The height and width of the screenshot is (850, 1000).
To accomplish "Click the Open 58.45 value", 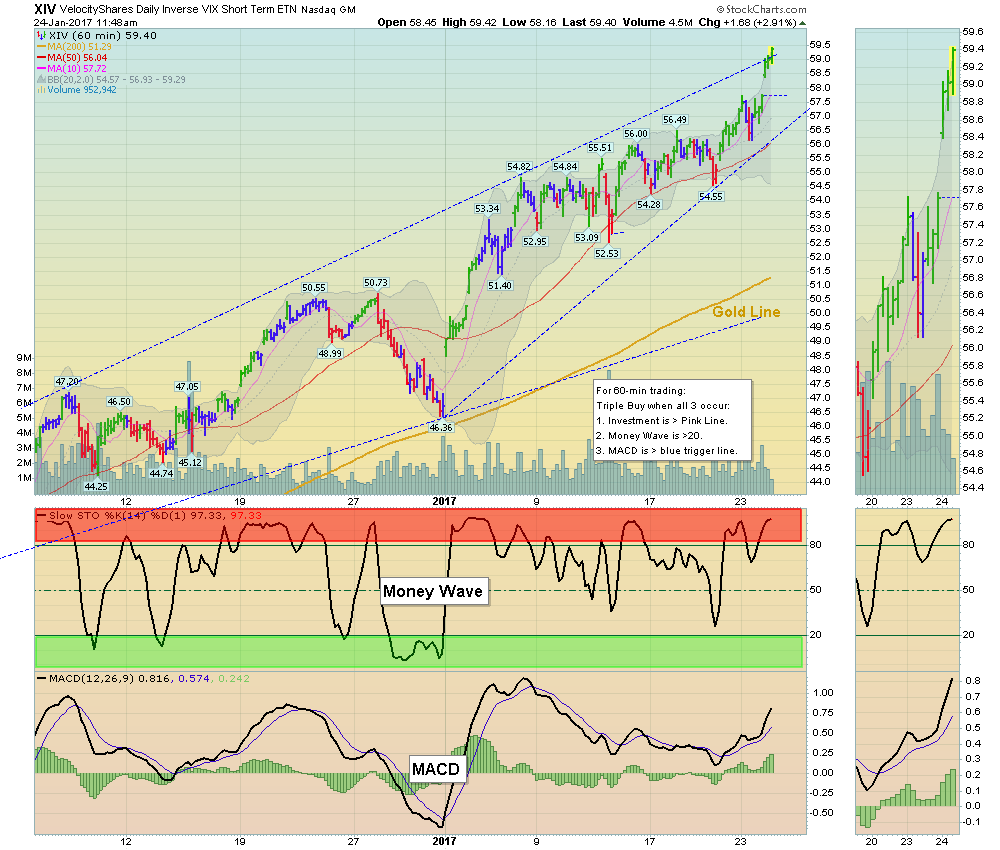I will point(407,22).
